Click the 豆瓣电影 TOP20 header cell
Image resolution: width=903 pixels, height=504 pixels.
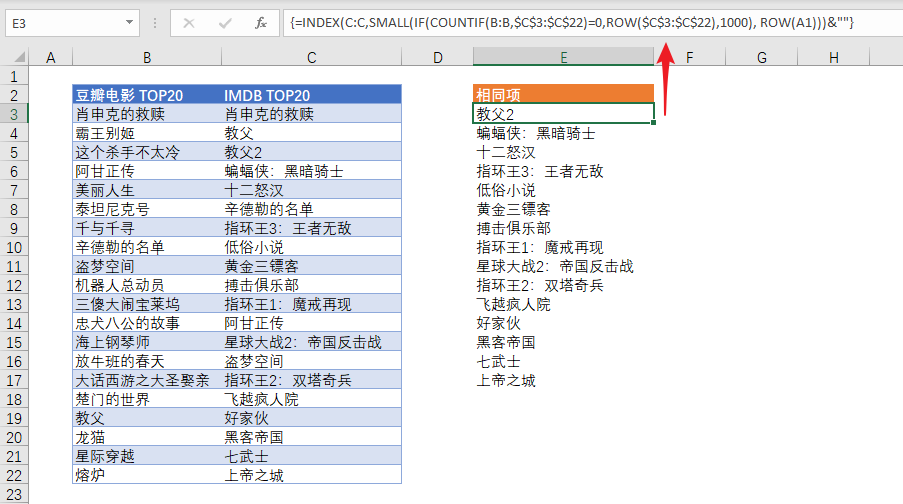[147, 95]
